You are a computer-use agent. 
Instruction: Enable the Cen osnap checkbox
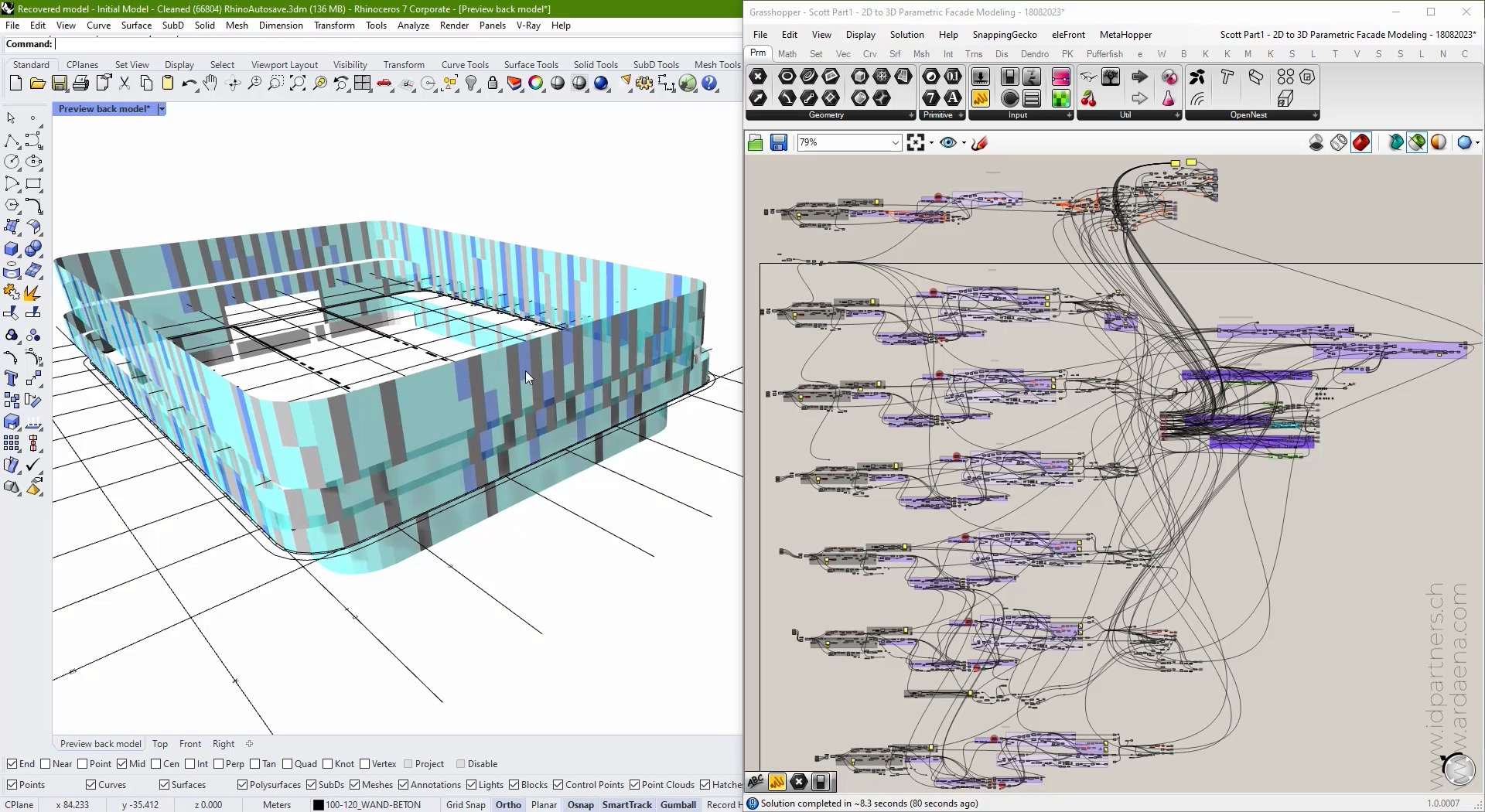click(x=156, y=764)
